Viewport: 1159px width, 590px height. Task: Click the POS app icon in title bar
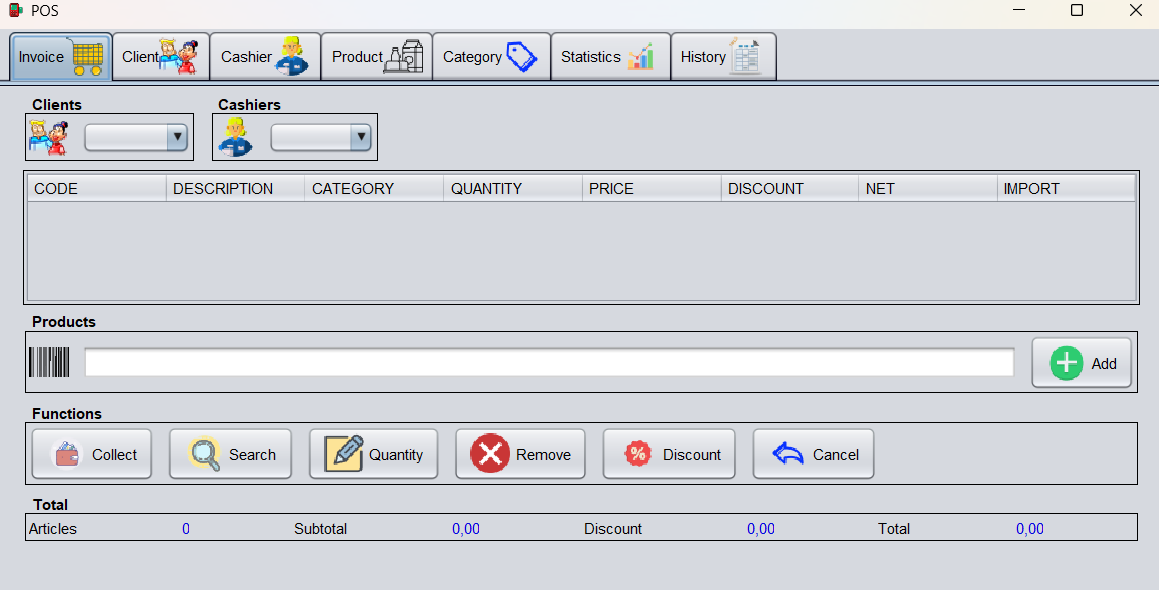coord(16,10)
